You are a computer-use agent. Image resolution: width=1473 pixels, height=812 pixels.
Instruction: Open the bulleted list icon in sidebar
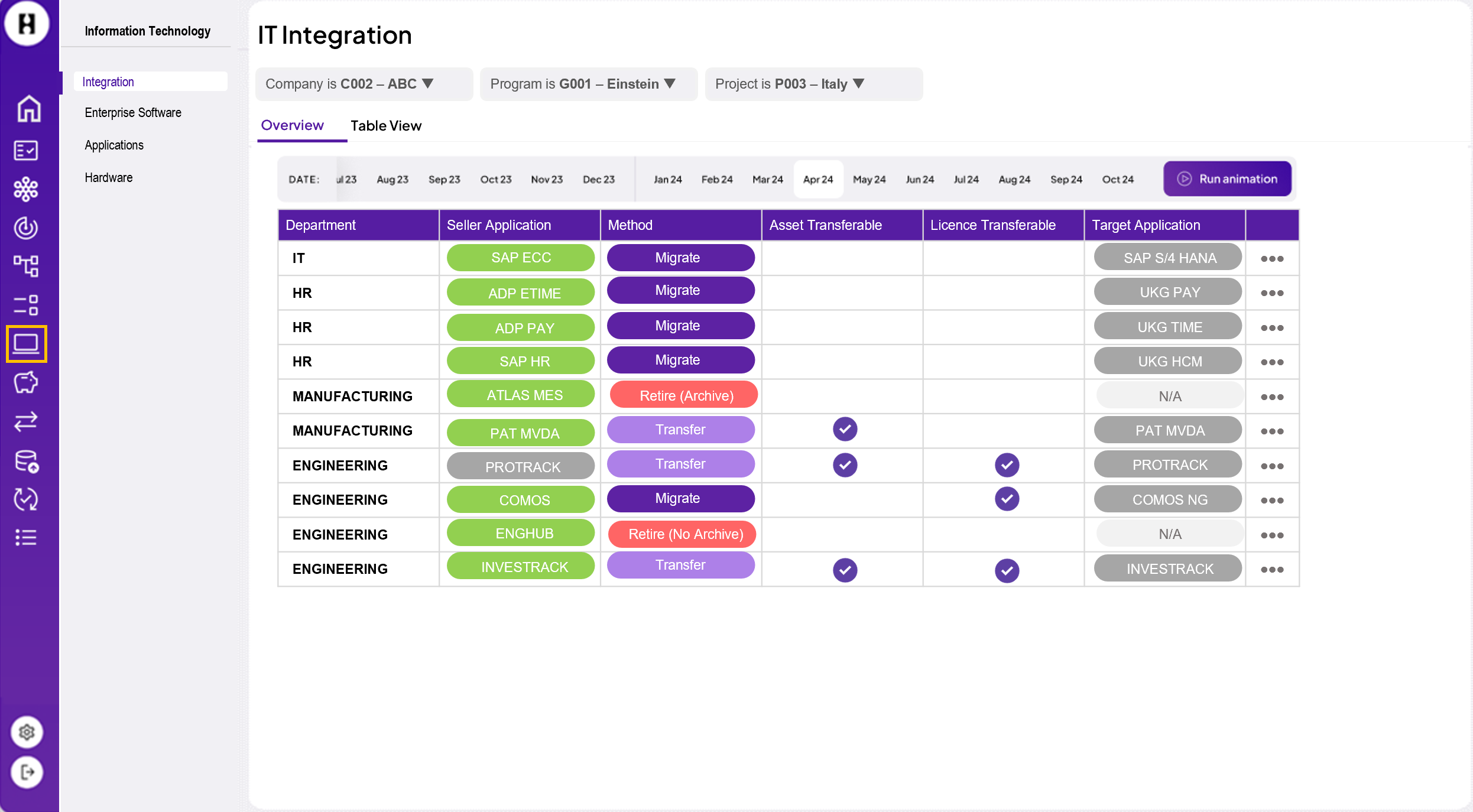[x=26, y=537]
